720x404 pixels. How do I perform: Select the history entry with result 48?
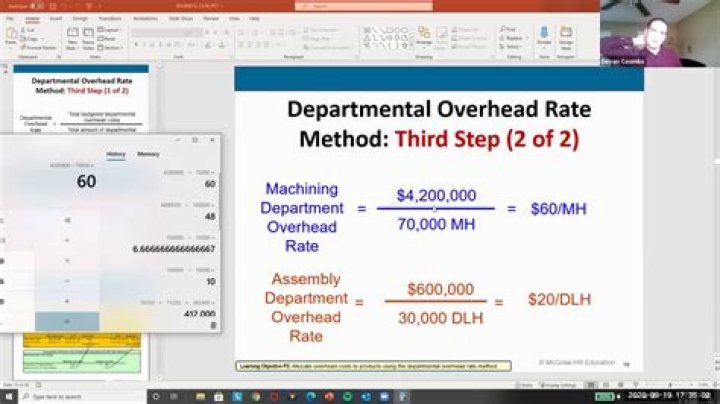pos(187,211)
